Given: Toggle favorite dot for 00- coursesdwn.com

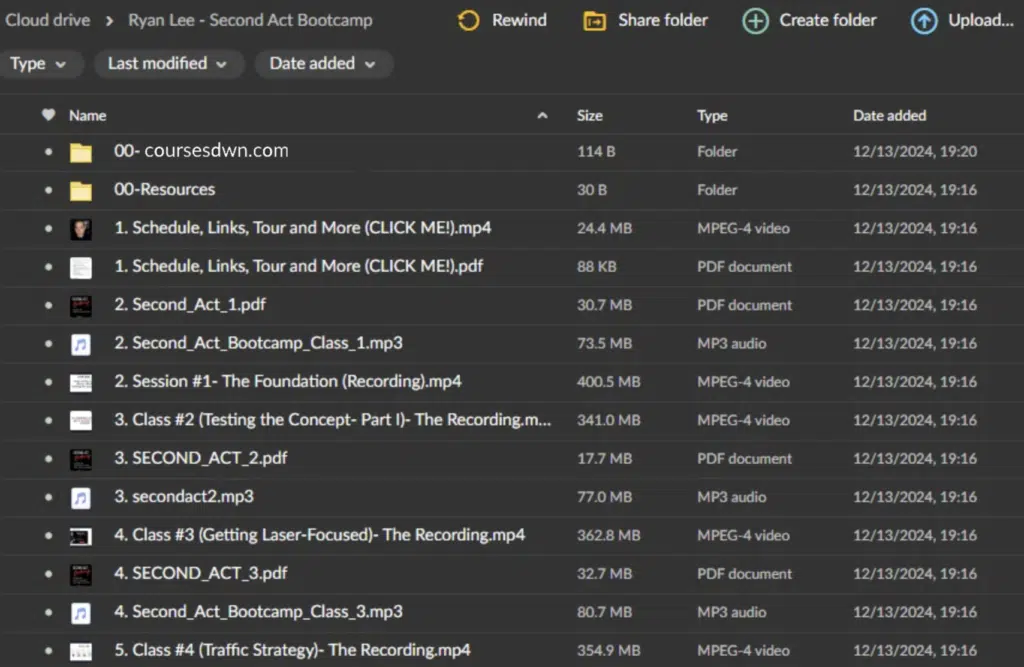Looking at the screenshot, I should [x=48, y=152].
